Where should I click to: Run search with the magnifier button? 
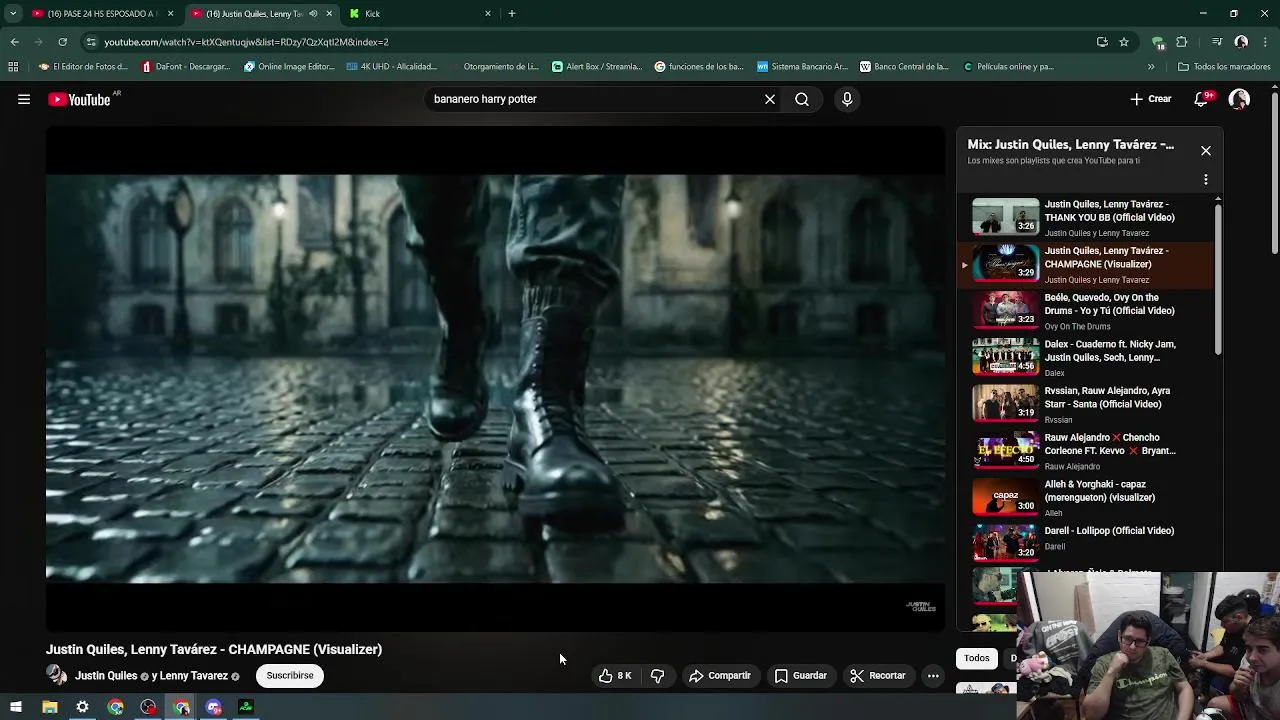coord(802,99)
